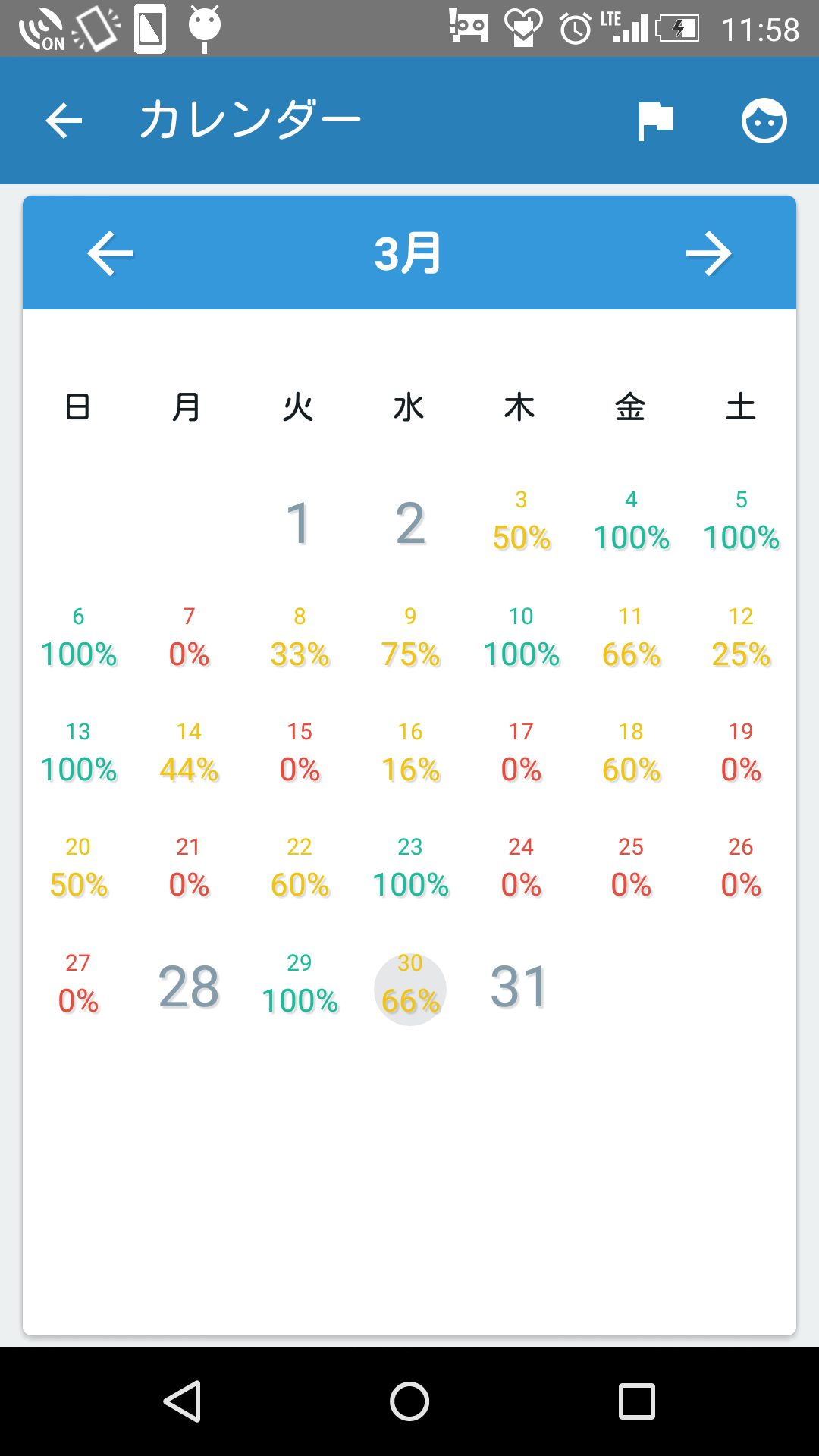The height and width of the screenshot is (1456, 819).
Task: Open the face profile icon
Action: pyautogui.click(x=764, y=121)
